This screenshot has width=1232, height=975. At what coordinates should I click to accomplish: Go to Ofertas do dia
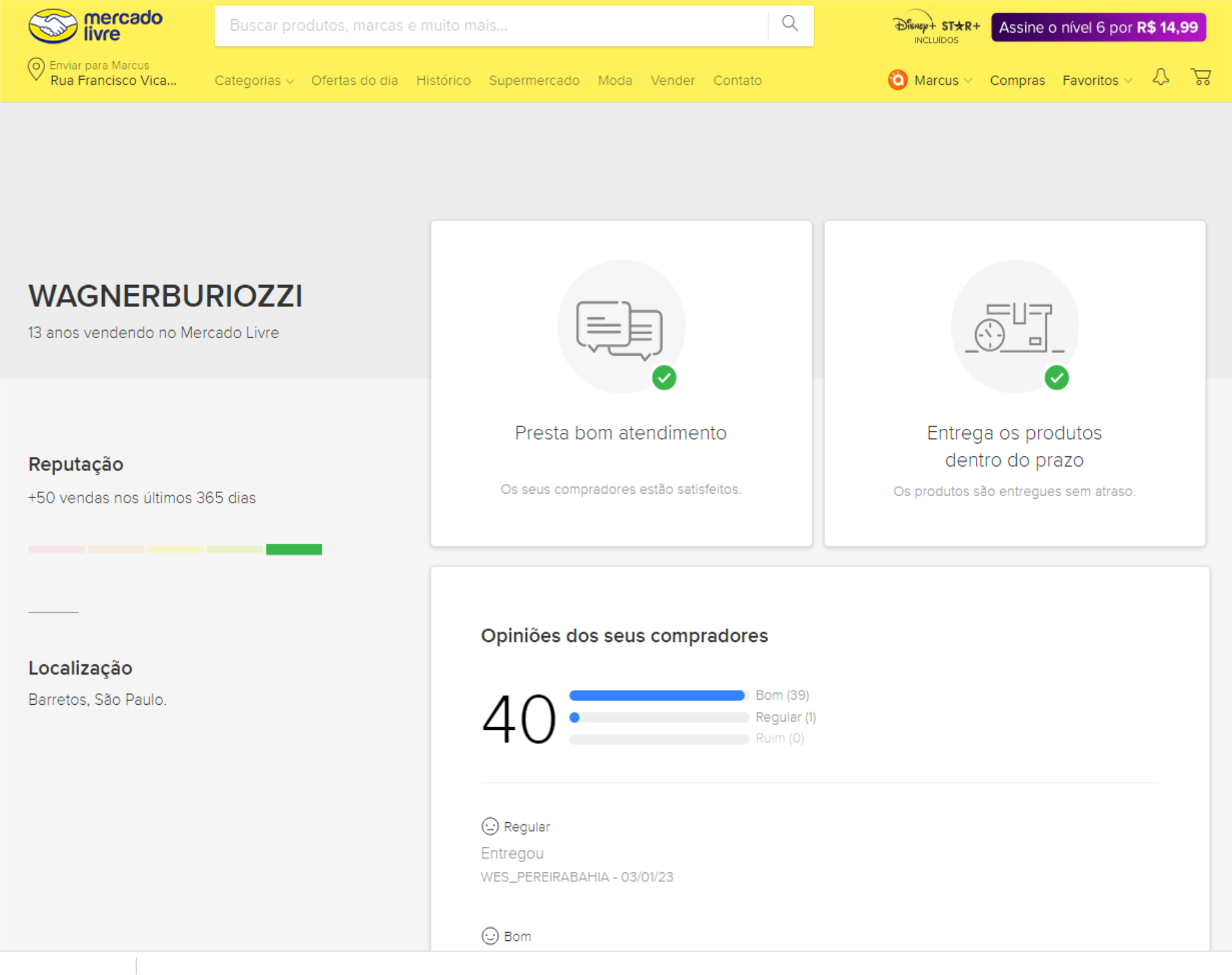[x=354, y=81]
